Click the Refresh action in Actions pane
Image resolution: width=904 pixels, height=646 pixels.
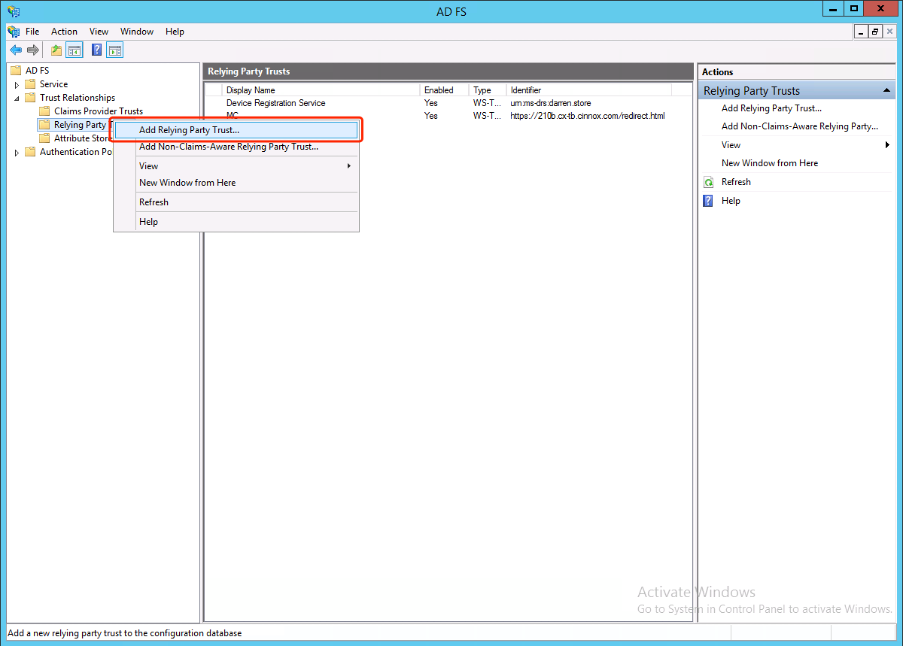[736, 182]
